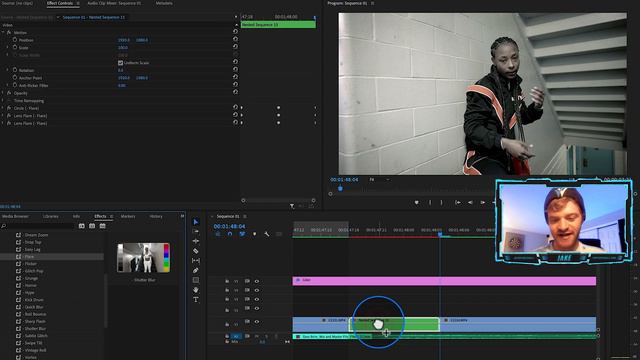Switch to the Libraries tab
The width and height of the screenshot is (640, 360).
click(51, 216)
